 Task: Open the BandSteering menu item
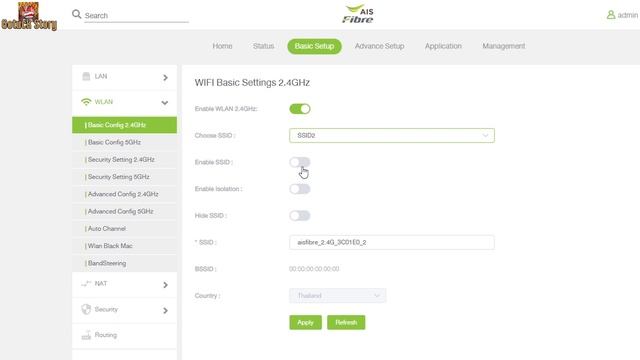[x=124, y=263]
